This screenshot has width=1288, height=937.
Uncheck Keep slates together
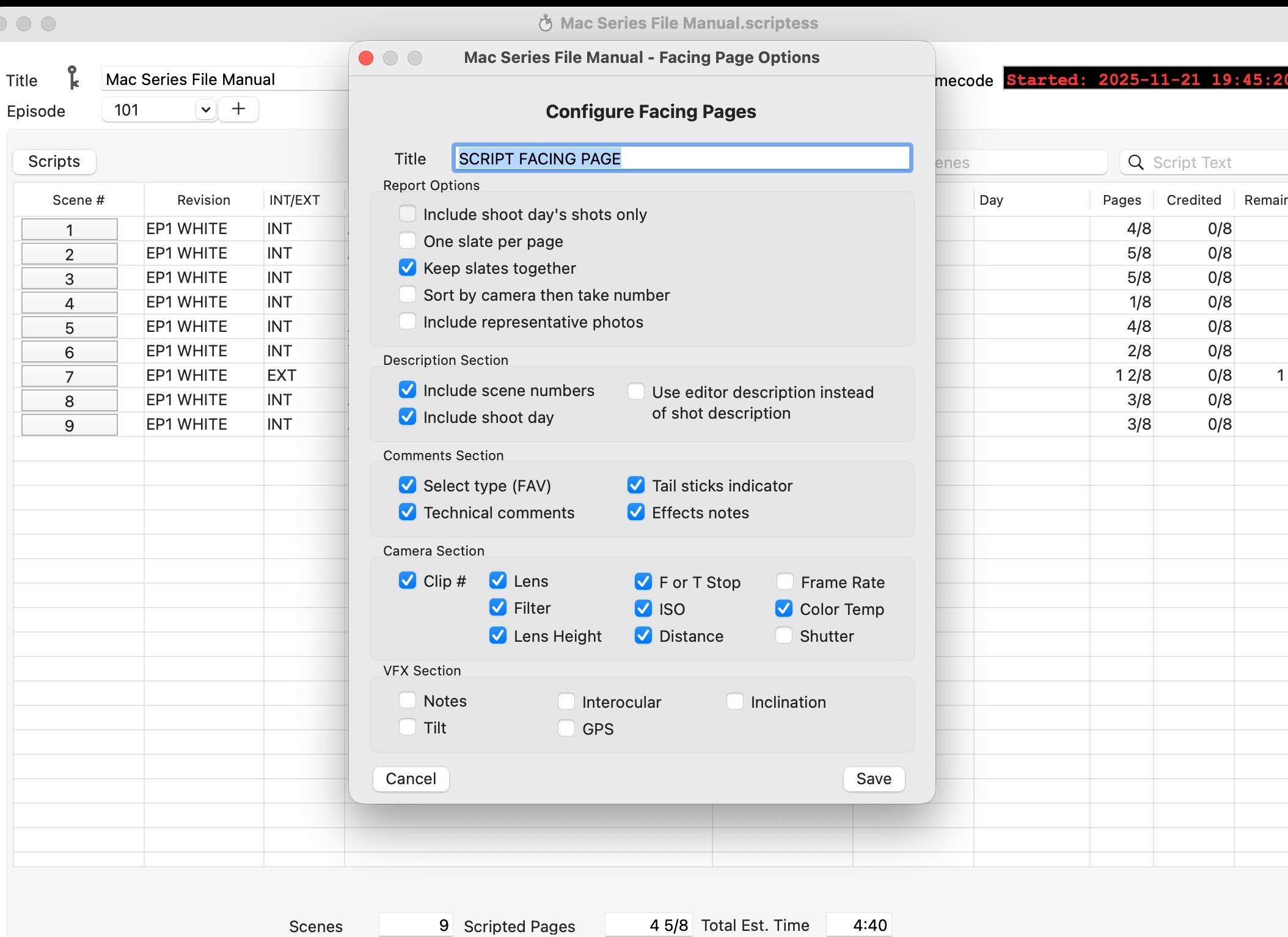(x=408, y=268)
